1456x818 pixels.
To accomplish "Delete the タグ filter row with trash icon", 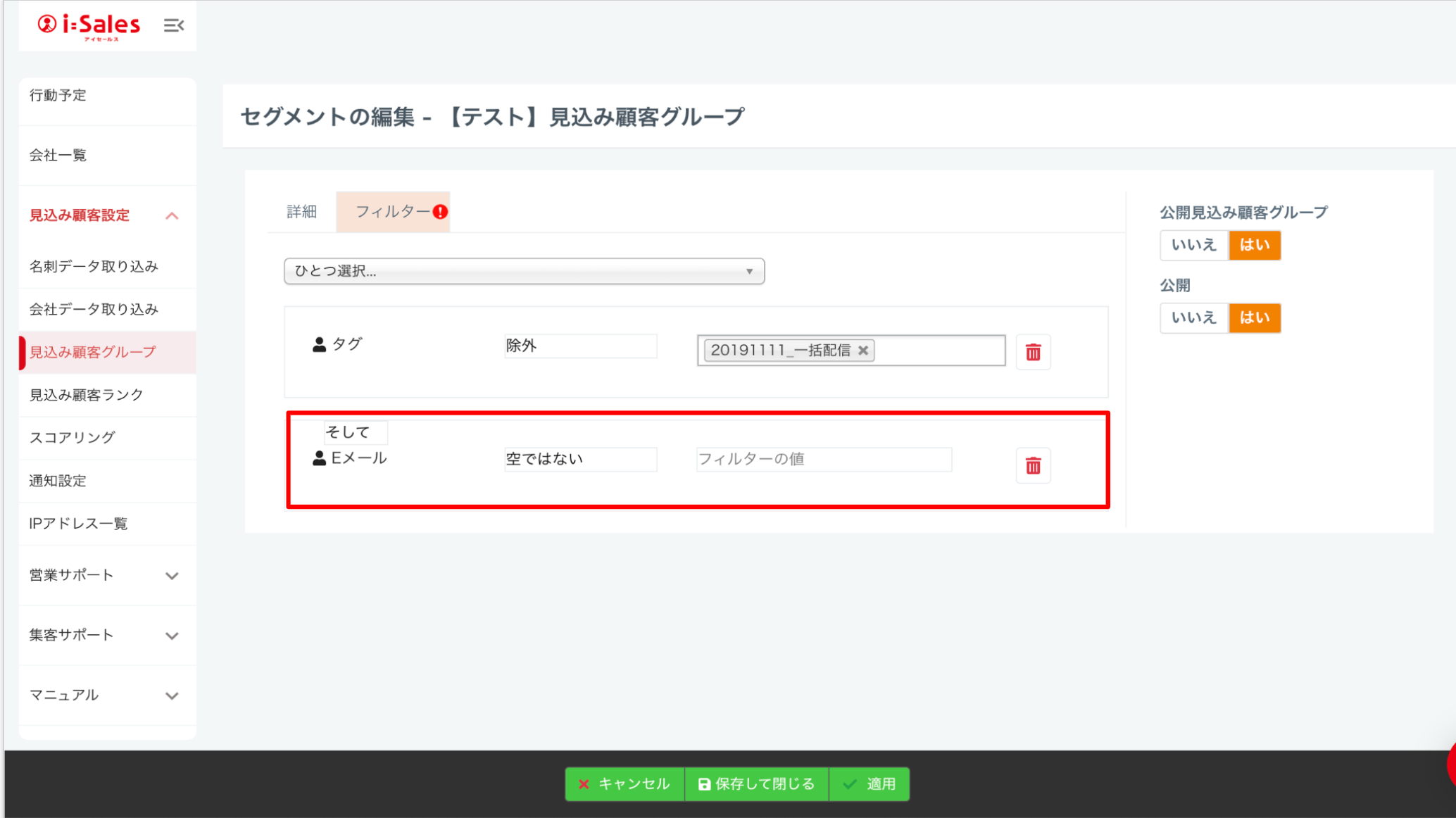I will click(1033, 352).
